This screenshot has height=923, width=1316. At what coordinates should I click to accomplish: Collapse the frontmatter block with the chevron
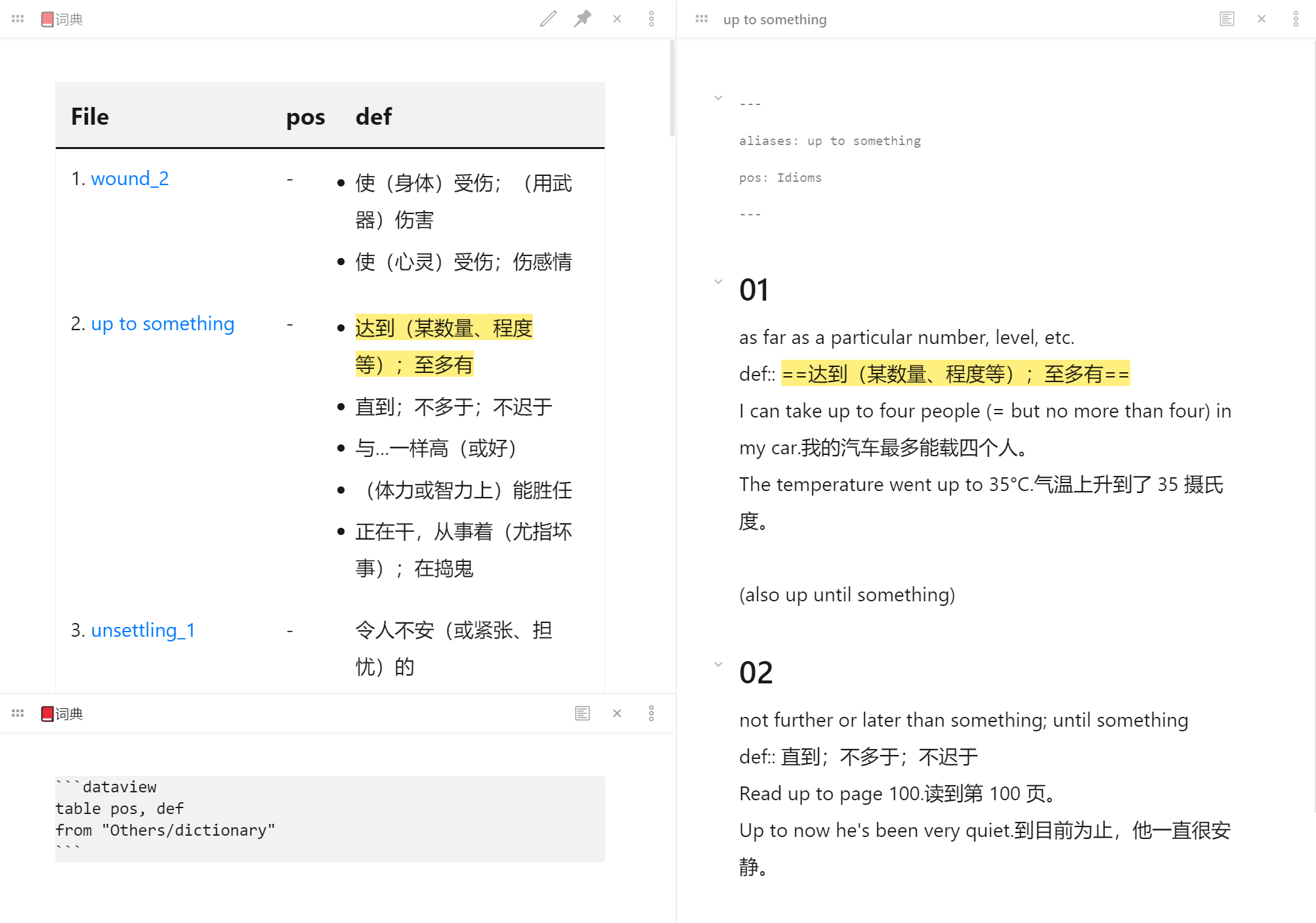coord(718,97)
